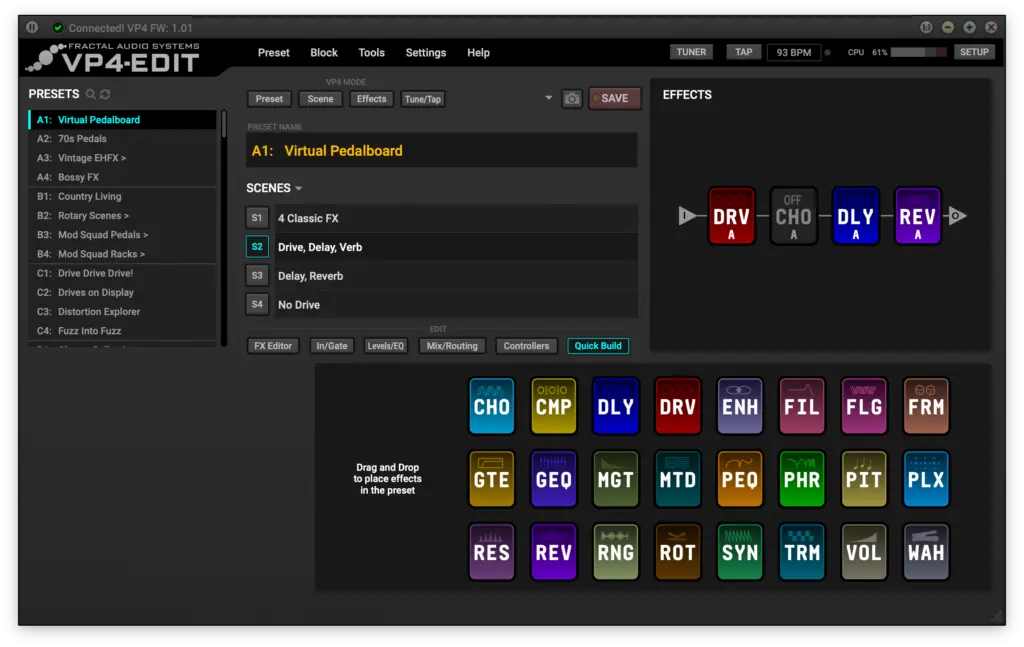This screenshot has height=647, width=1024.
Task: Select the Rotary (ROT) effect block
Action: 678,552
